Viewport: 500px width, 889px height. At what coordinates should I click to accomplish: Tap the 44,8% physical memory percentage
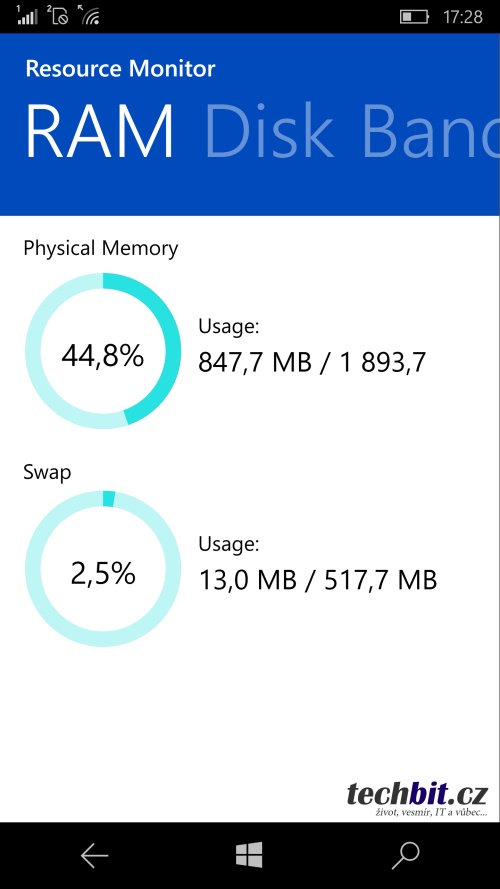[103, 356]
